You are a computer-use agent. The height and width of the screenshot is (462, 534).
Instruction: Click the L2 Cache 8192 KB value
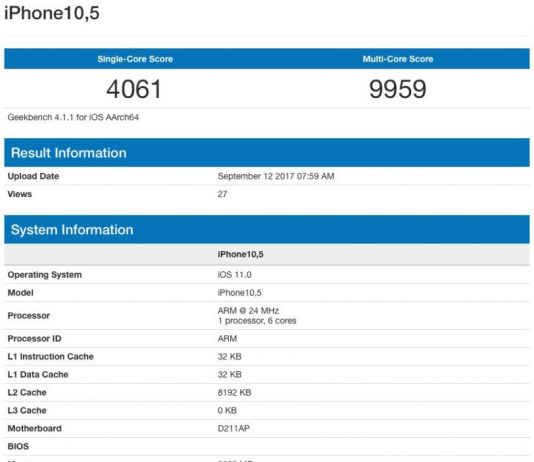click(234, 392)
